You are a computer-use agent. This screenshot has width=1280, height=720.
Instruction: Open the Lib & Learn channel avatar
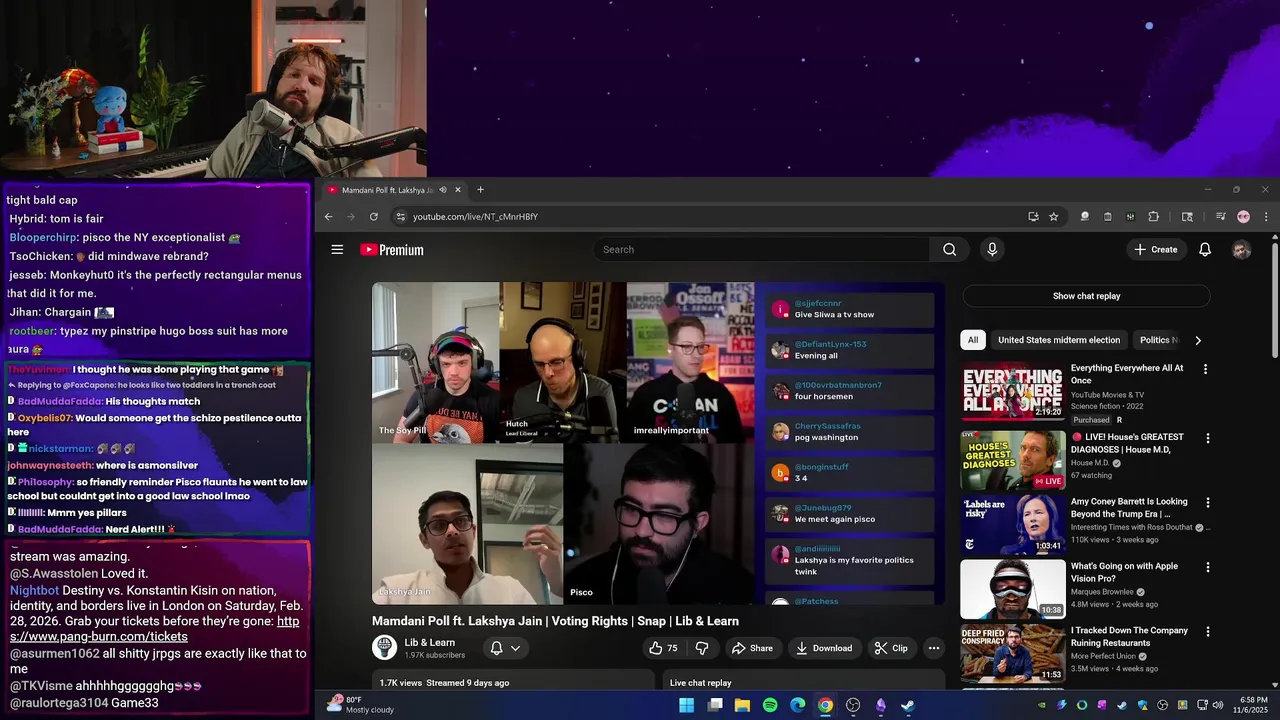384,648
